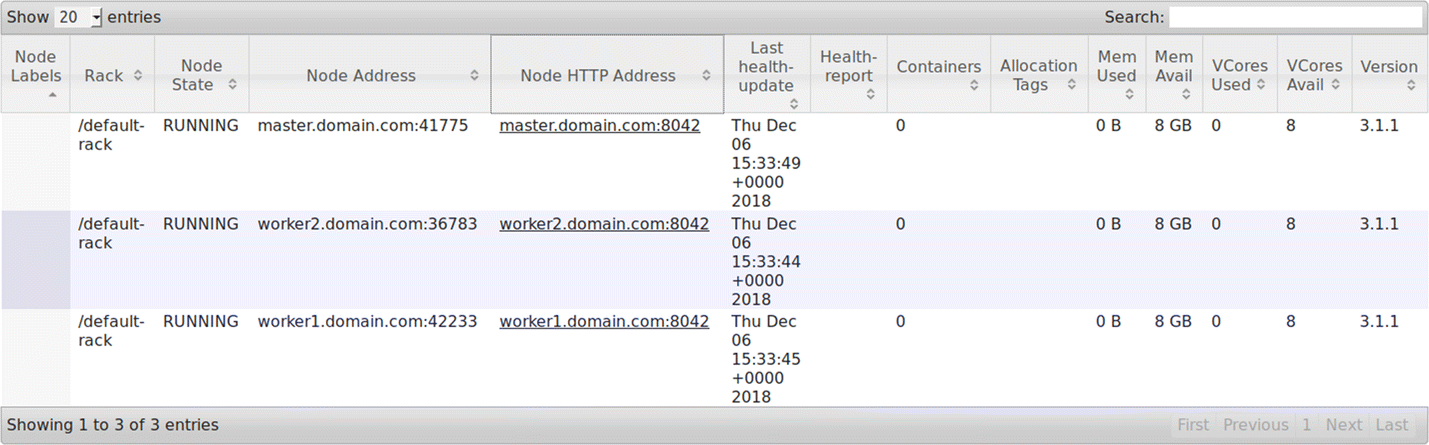Viewport: 1429px width, 445px height.
Task: Click the Allocation Tags column header
Action: 1038,75
